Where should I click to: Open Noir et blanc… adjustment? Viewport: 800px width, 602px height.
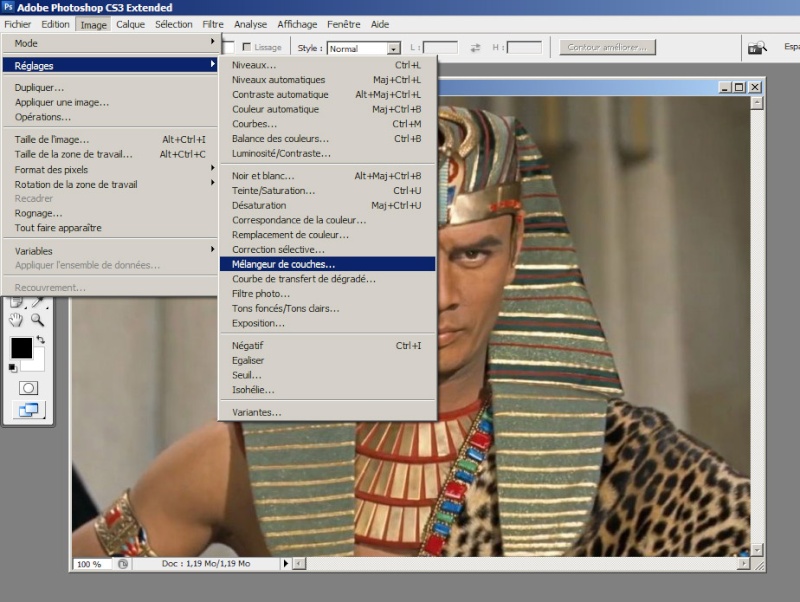coord(327,176)
